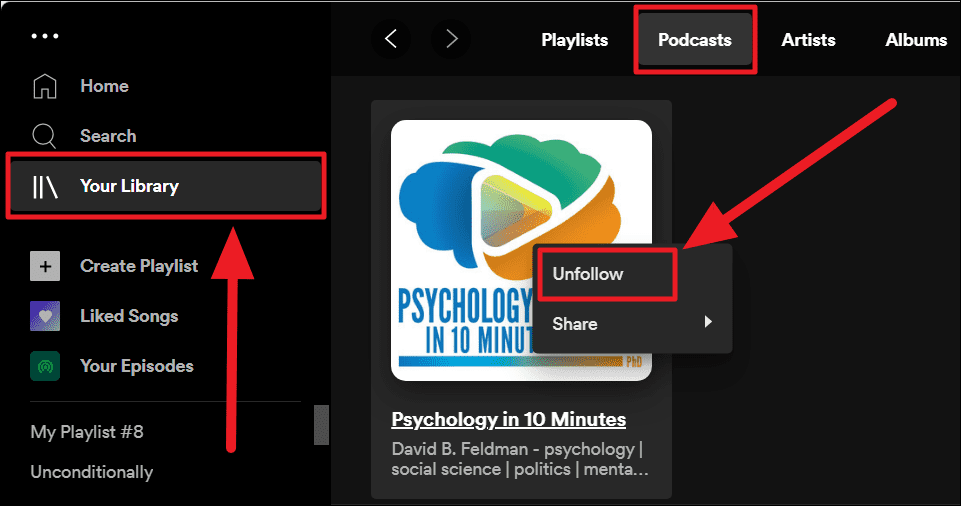
Task: Switch to the Artists tab
Action: [808, 40]
